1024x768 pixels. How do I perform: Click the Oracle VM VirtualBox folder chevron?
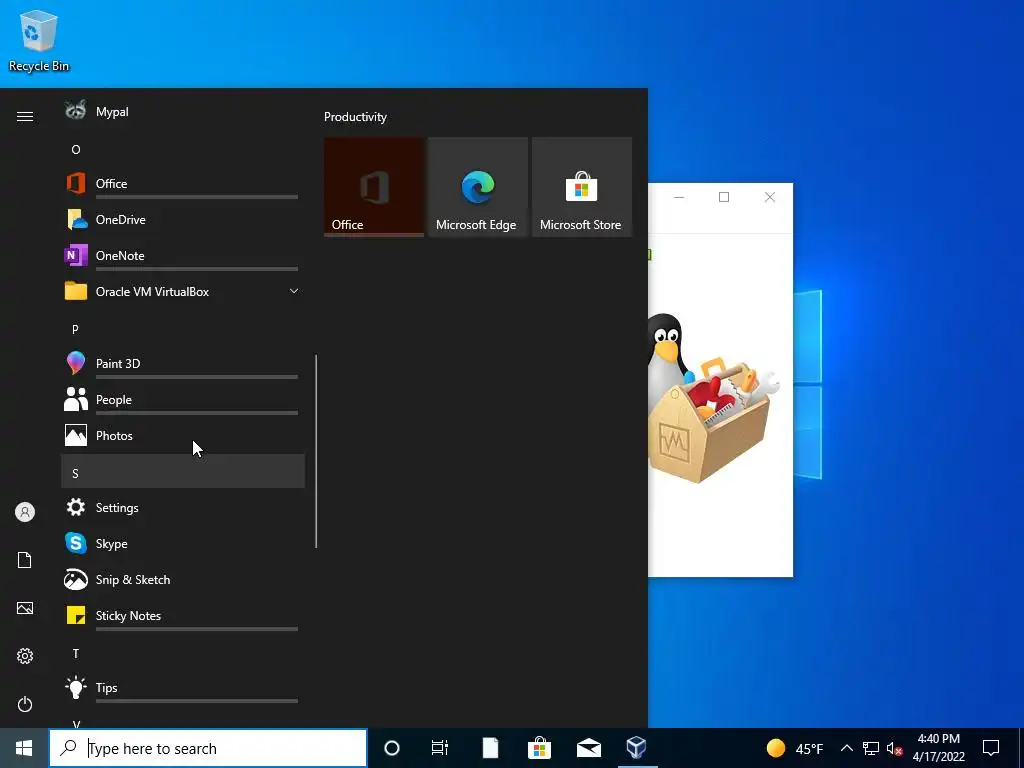pos(294,291)
